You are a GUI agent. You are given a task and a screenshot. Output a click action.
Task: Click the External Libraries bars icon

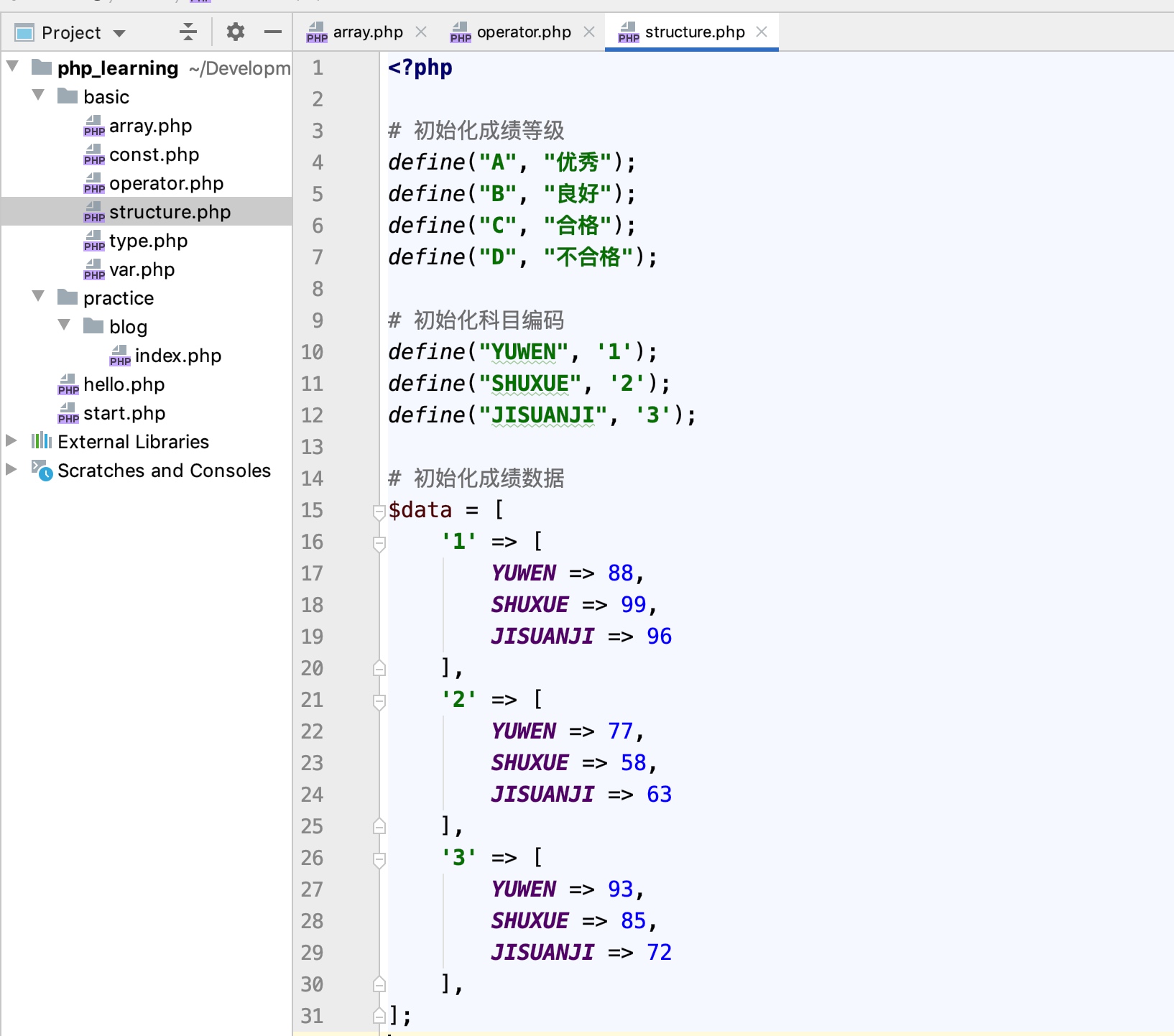(42, 440)
